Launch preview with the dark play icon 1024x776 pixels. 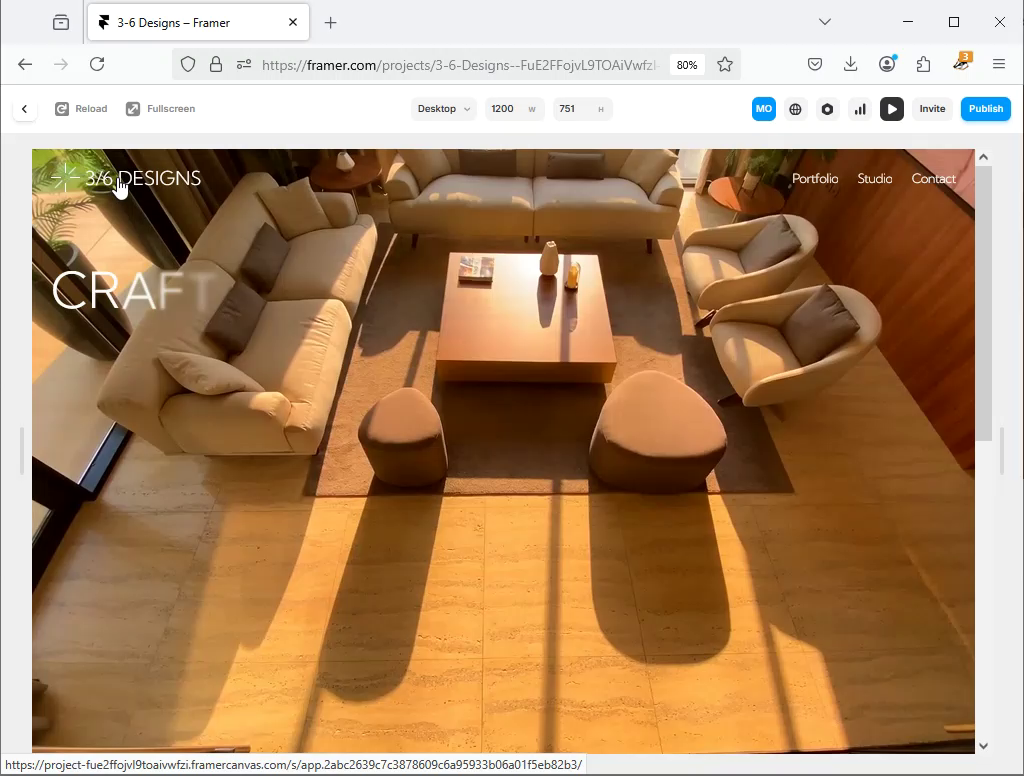coord(892,108)
